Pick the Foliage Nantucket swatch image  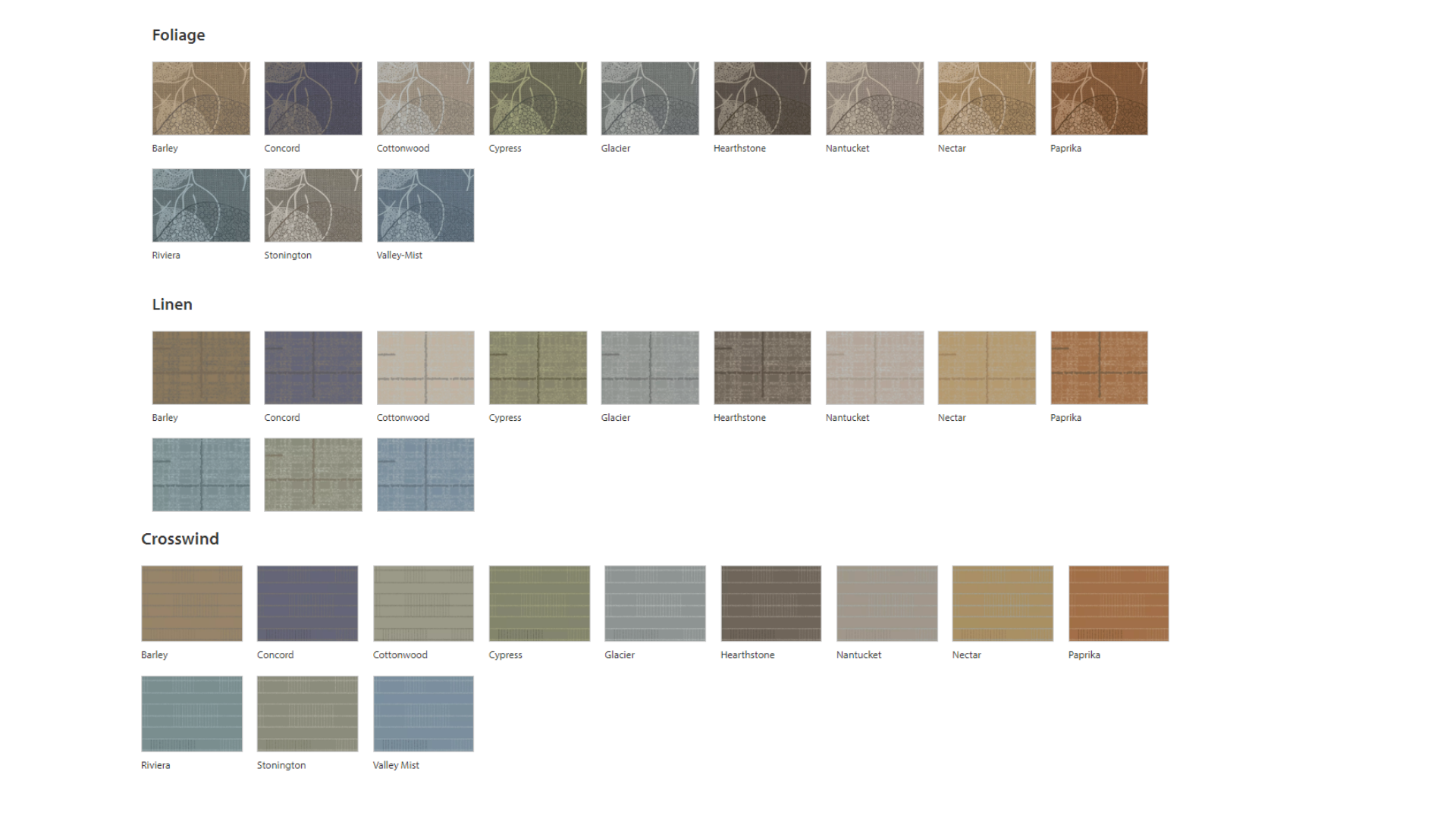point(874,99)
